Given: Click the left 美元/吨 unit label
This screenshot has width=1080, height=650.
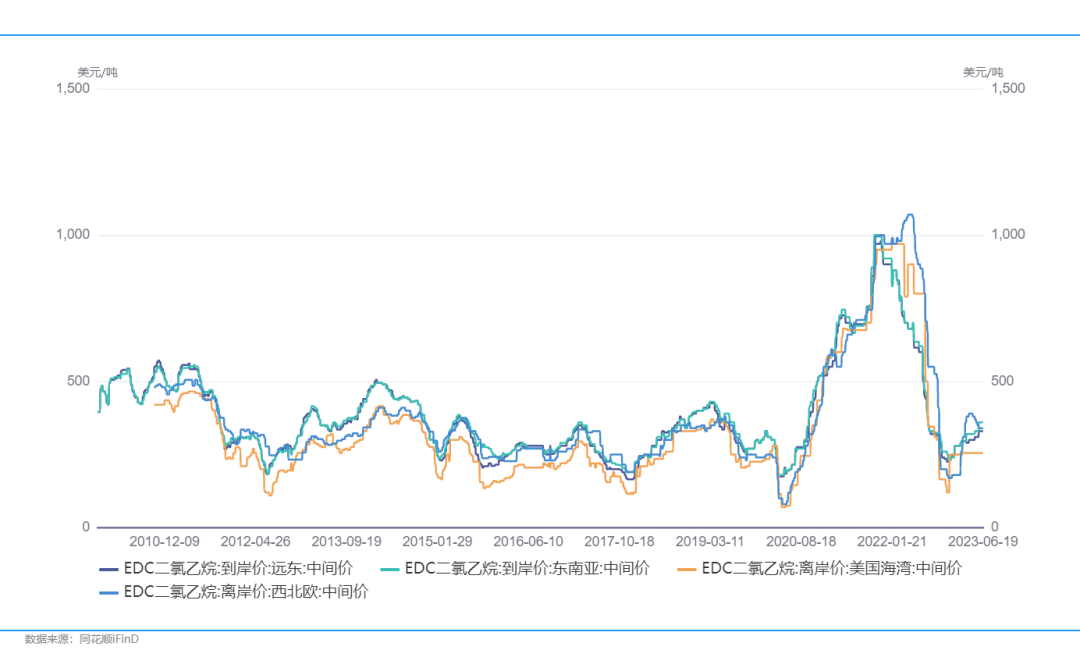Looking at the screenshot, I should (x=97, y=72).
